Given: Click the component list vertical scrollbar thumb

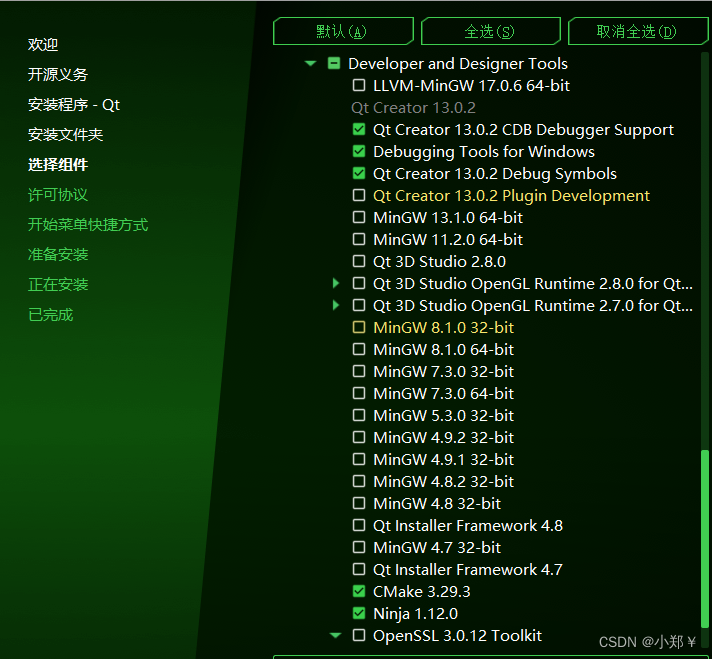Looking at the screenshot, I should (x=705, y=539).
